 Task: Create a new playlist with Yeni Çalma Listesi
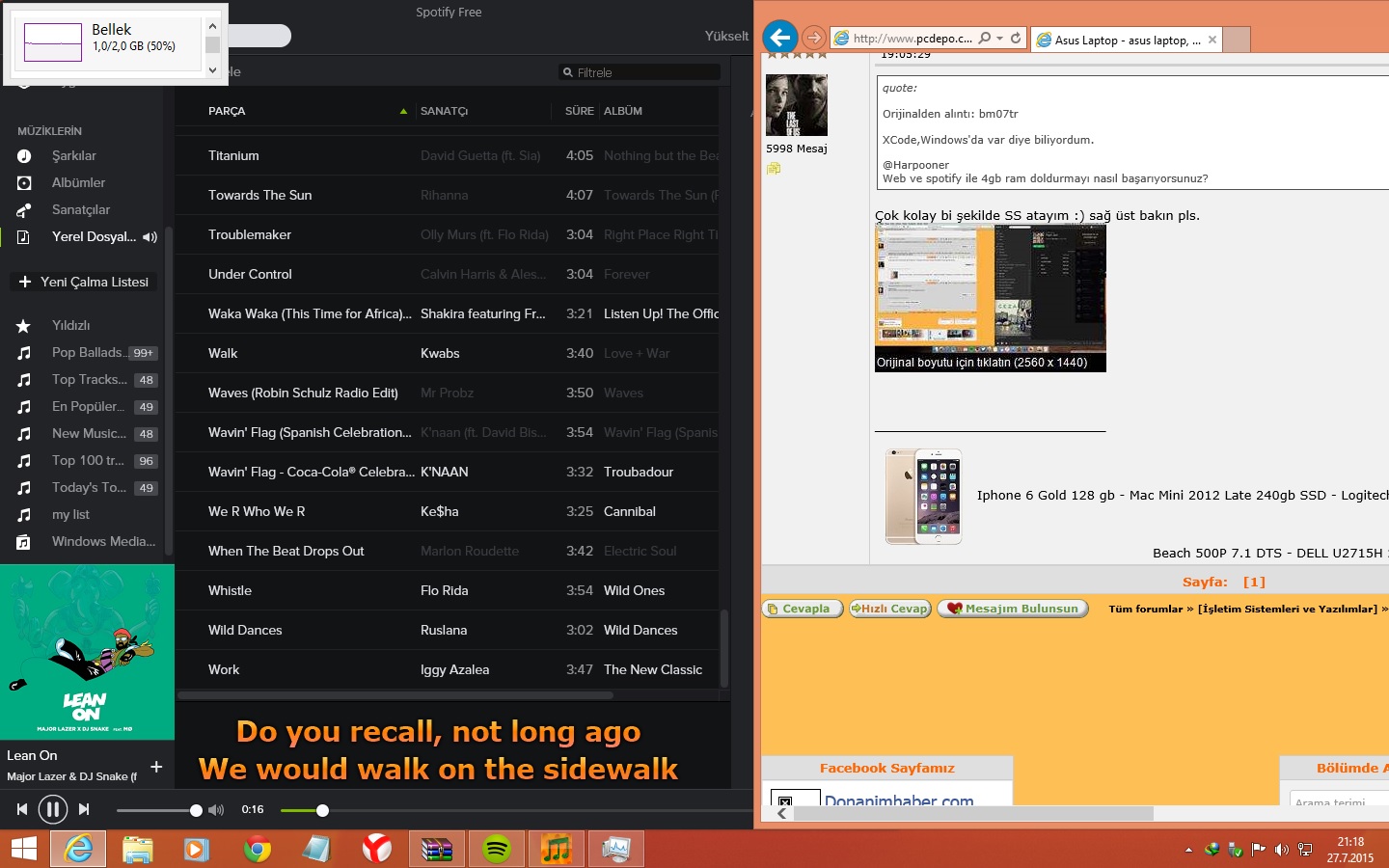click(84, 282)
